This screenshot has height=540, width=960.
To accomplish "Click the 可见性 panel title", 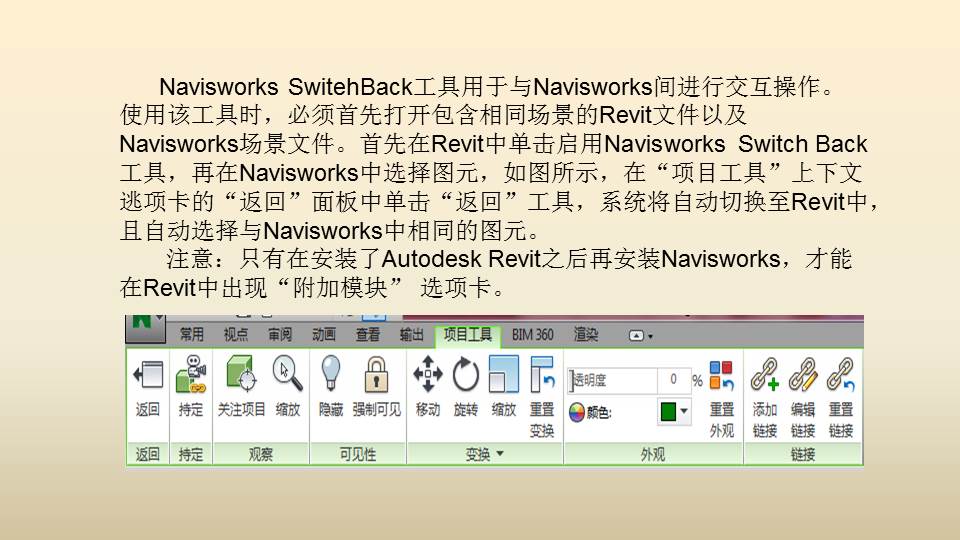I will pyautogui.click(x=358, y=454).
